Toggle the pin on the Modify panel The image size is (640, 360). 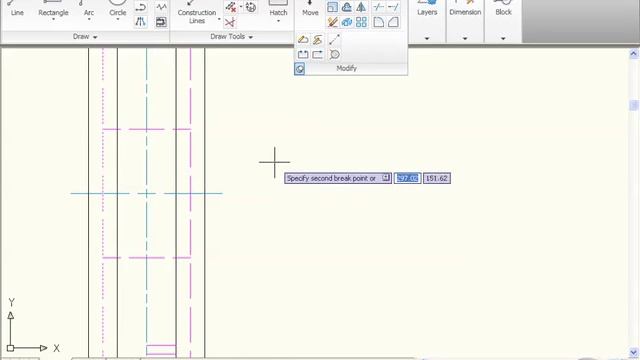[x=300, y=69]
